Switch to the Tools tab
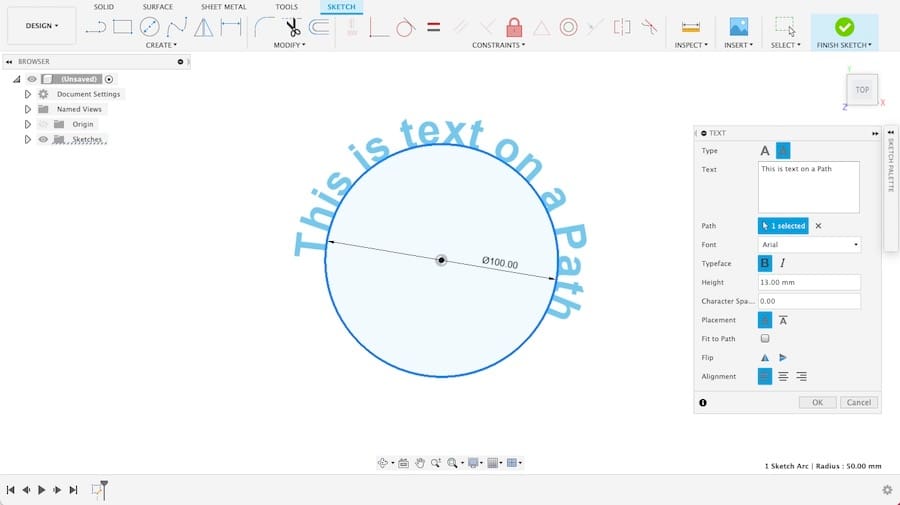 tap(286, 7)
